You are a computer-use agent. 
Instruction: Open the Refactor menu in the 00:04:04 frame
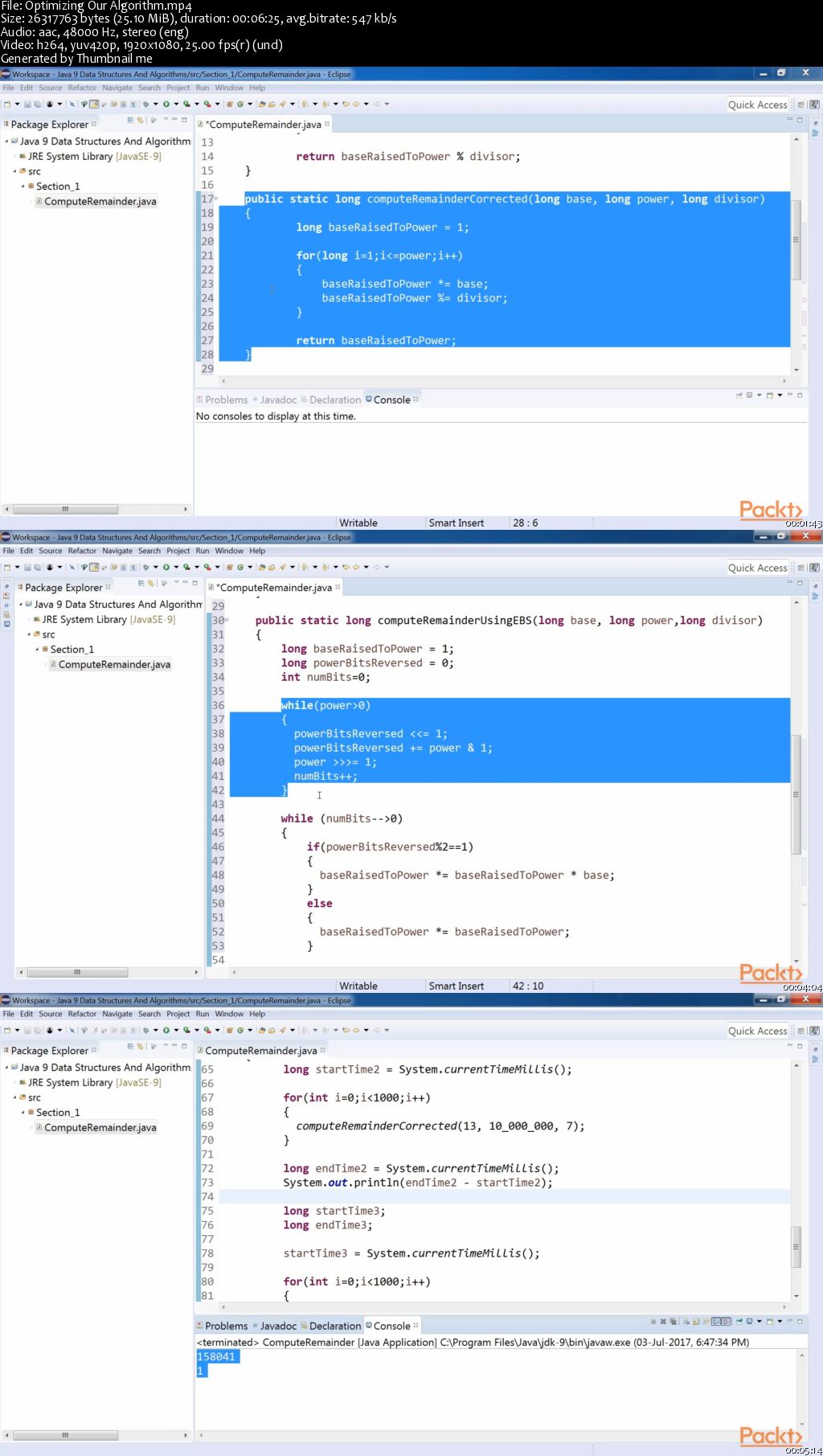pos(82,552)
